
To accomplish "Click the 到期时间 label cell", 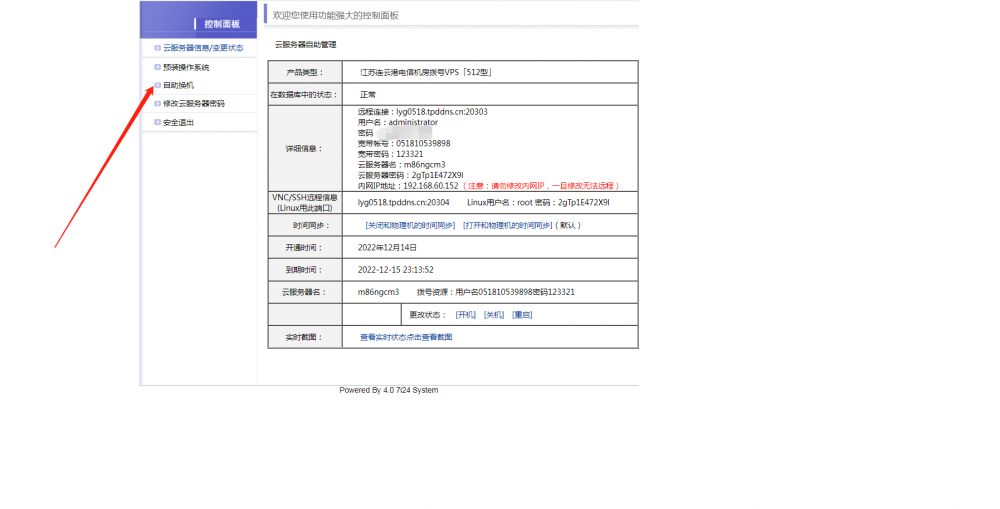I will click(x=305, y=270).
